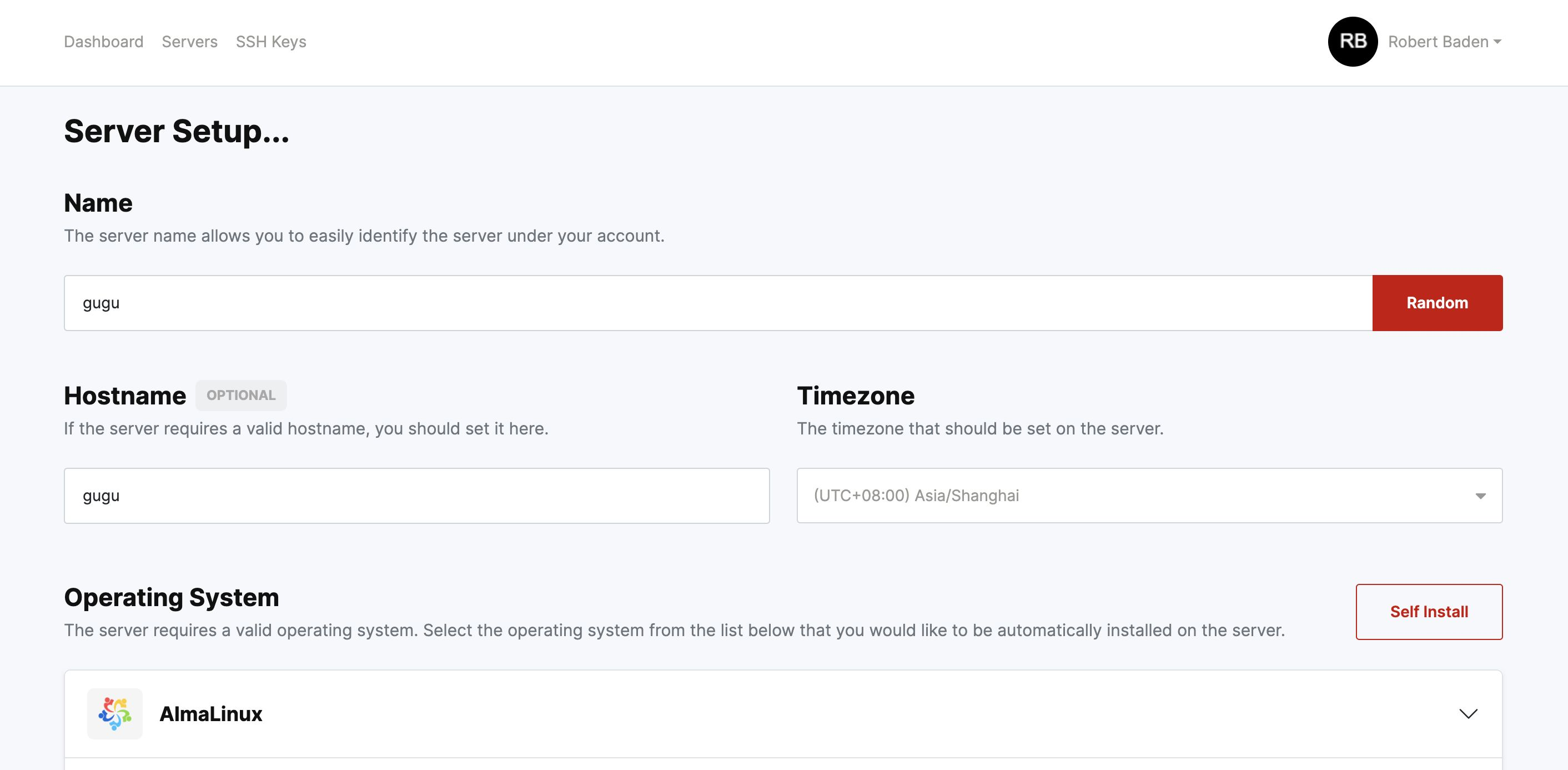Screen dimensions: 1568x770
Task: Click the operating system description text
Action: [675, 630]
